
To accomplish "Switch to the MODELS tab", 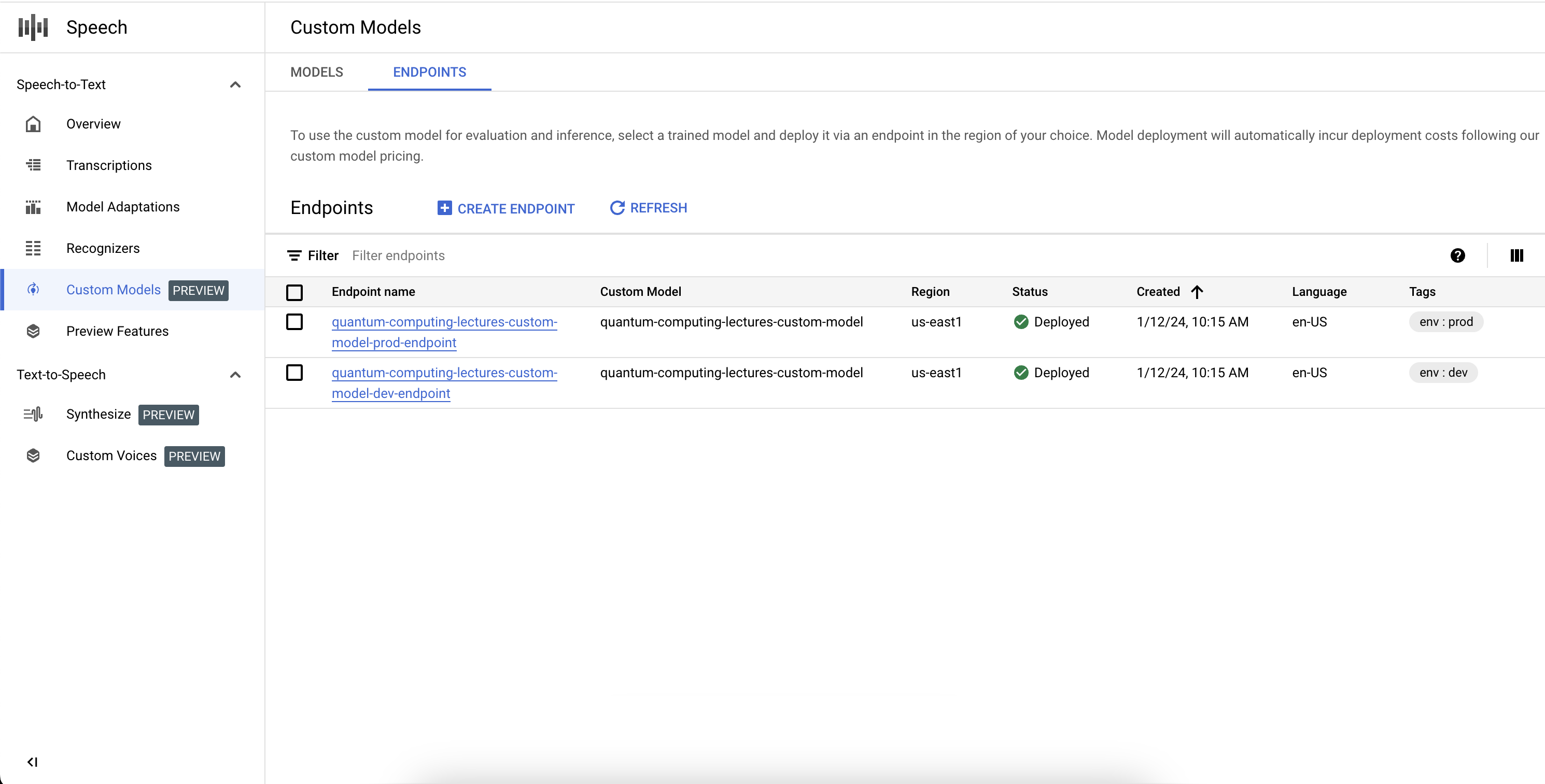I will (316, 72).
